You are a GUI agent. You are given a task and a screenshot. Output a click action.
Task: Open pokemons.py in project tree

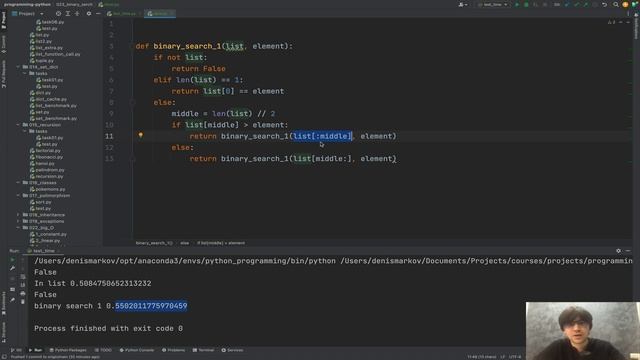[47, 189]
